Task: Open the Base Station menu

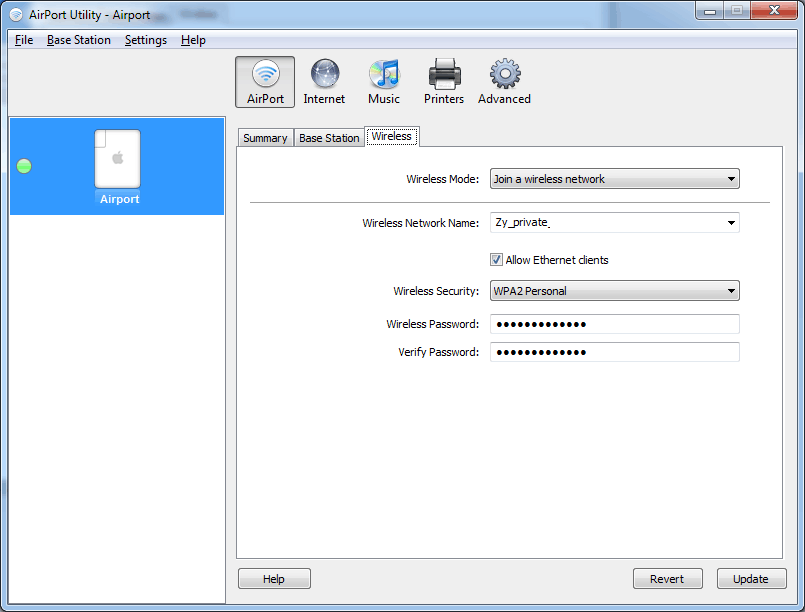Action: click(79, 40)
